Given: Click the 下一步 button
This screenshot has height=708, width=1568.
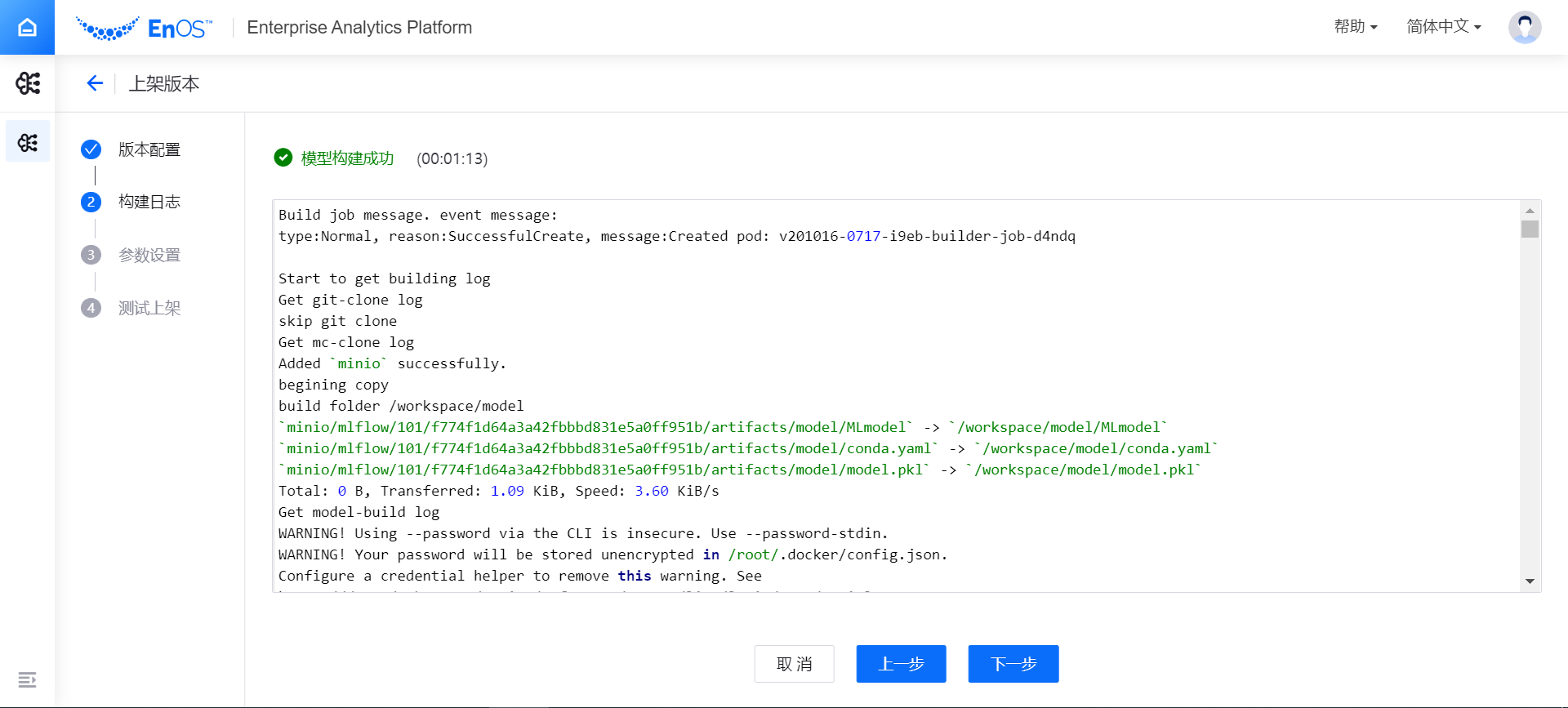Looking at the screenshot, I should pyautogui.click(x=1013, y=664).
